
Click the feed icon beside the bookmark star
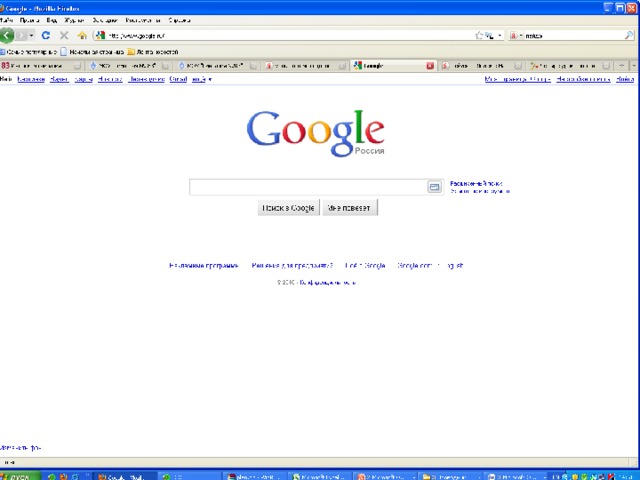pyautogui.click(x=489, y=36)
